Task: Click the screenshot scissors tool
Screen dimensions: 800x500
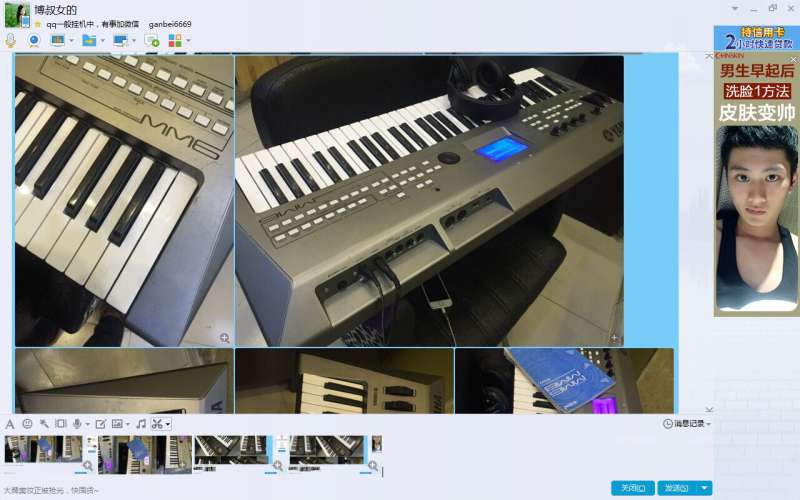Action: (x=157, y=424)
